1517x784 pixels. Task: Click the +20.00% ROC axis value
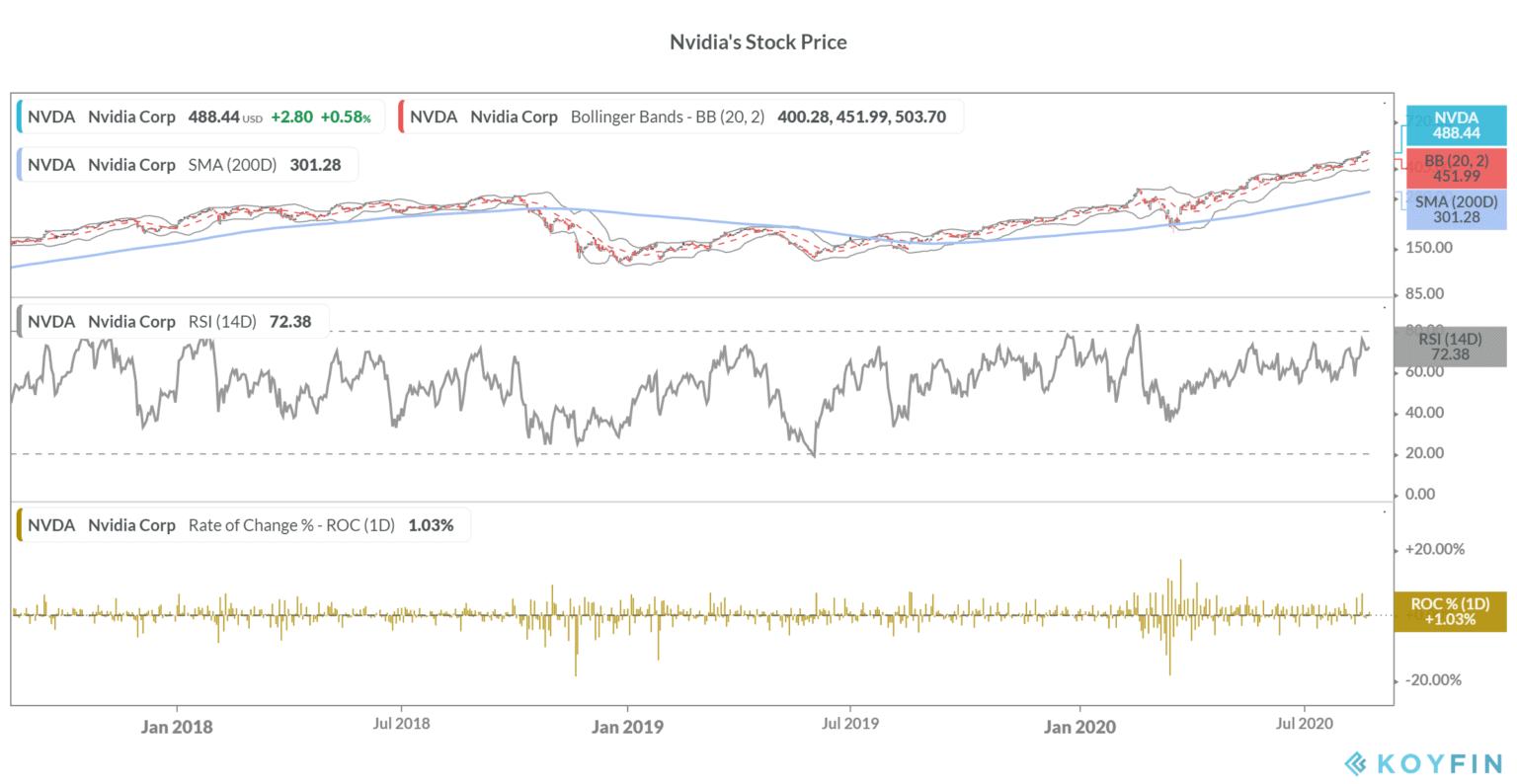[x=1435, y=549]
